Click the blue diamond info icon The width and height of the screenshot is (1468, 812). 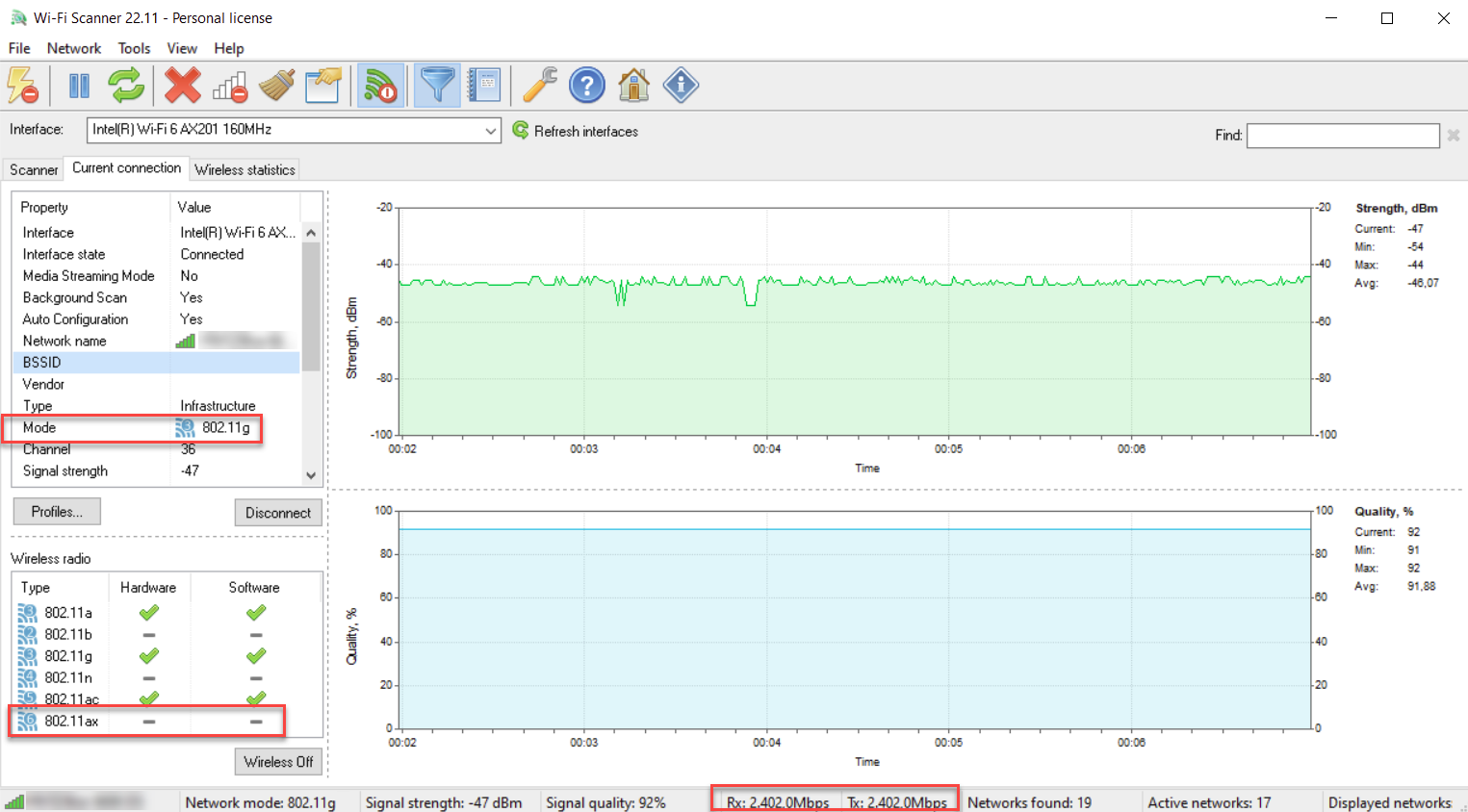click(x=681, y=87)
